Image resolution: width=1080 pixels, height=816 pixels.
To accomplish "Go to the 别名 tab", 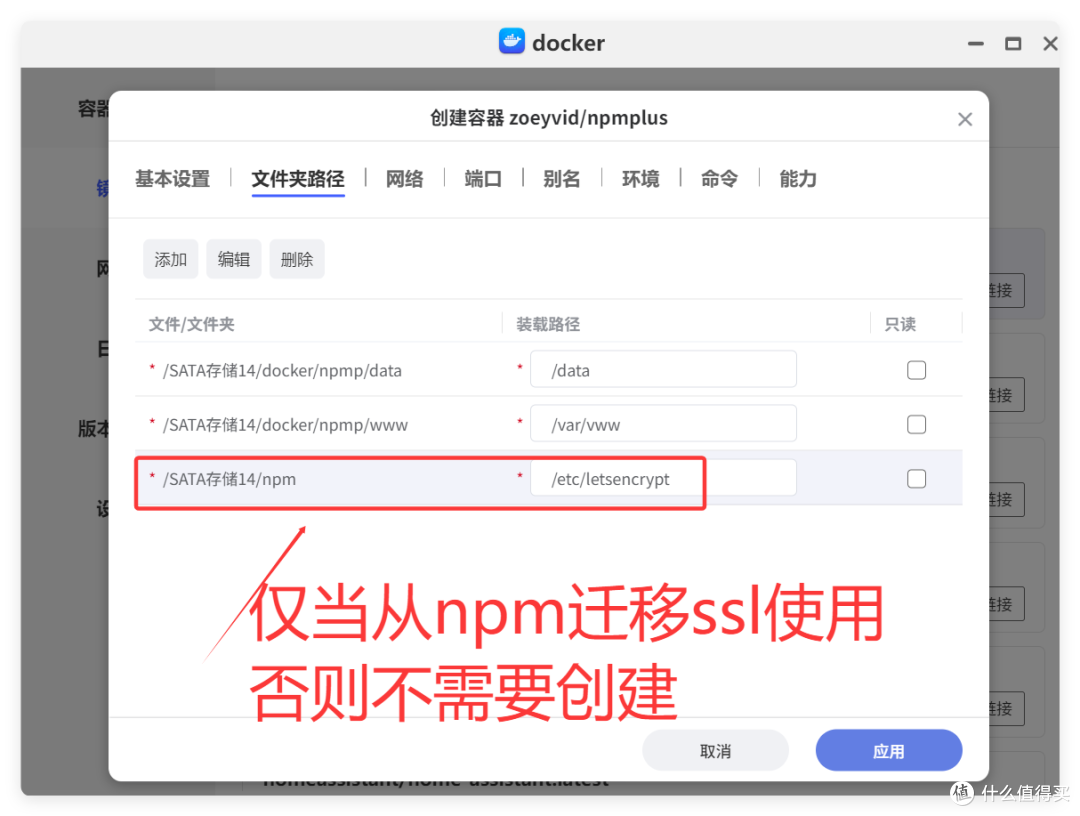I will click(561, 179).
